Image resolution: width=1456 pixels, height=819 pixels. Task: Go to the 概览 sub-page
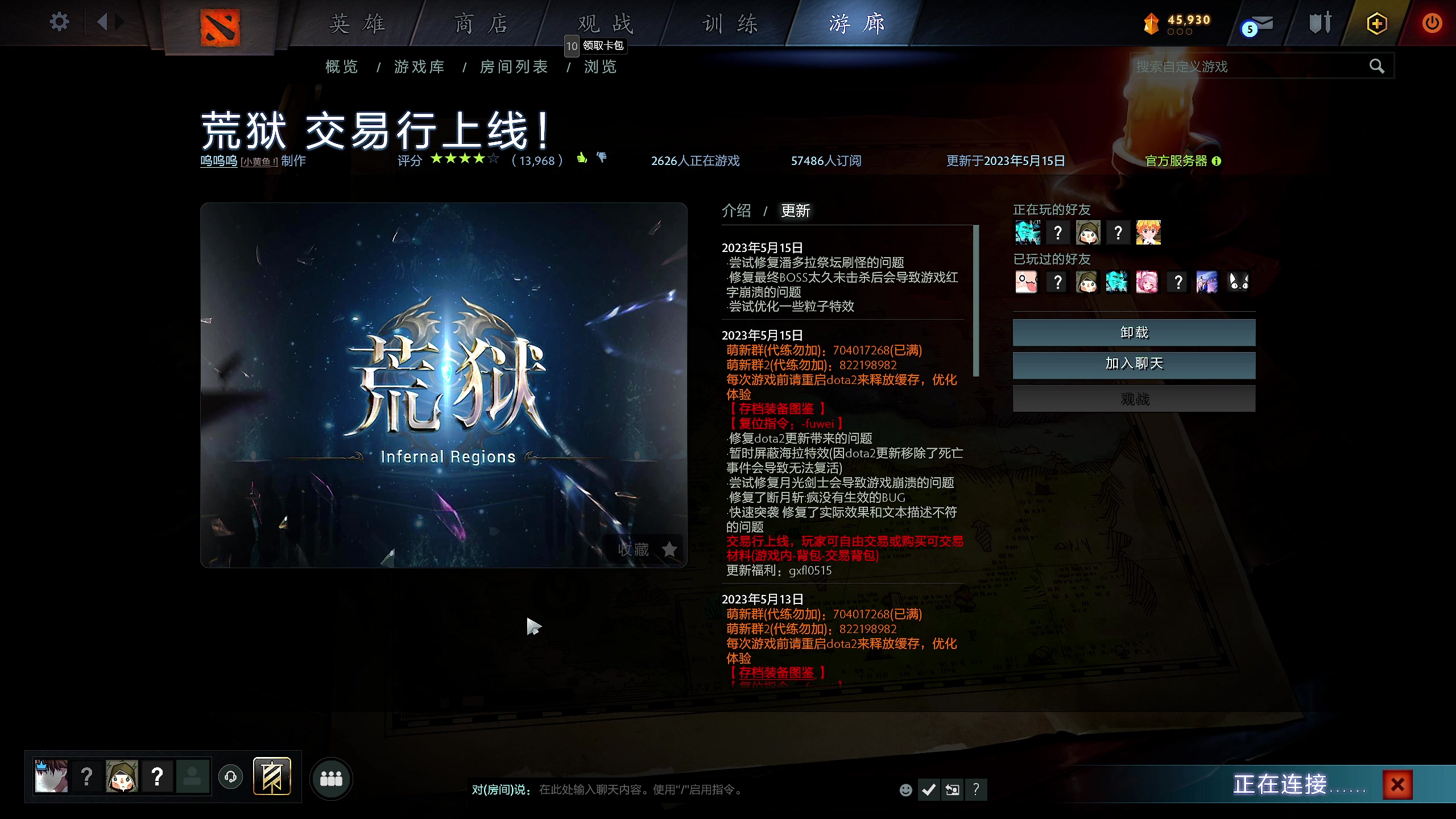pos(342,67)
